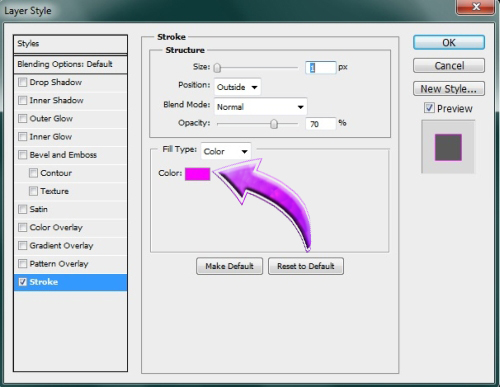
Task: Click the Opacity slider handle
Action: tap(274, 124)
